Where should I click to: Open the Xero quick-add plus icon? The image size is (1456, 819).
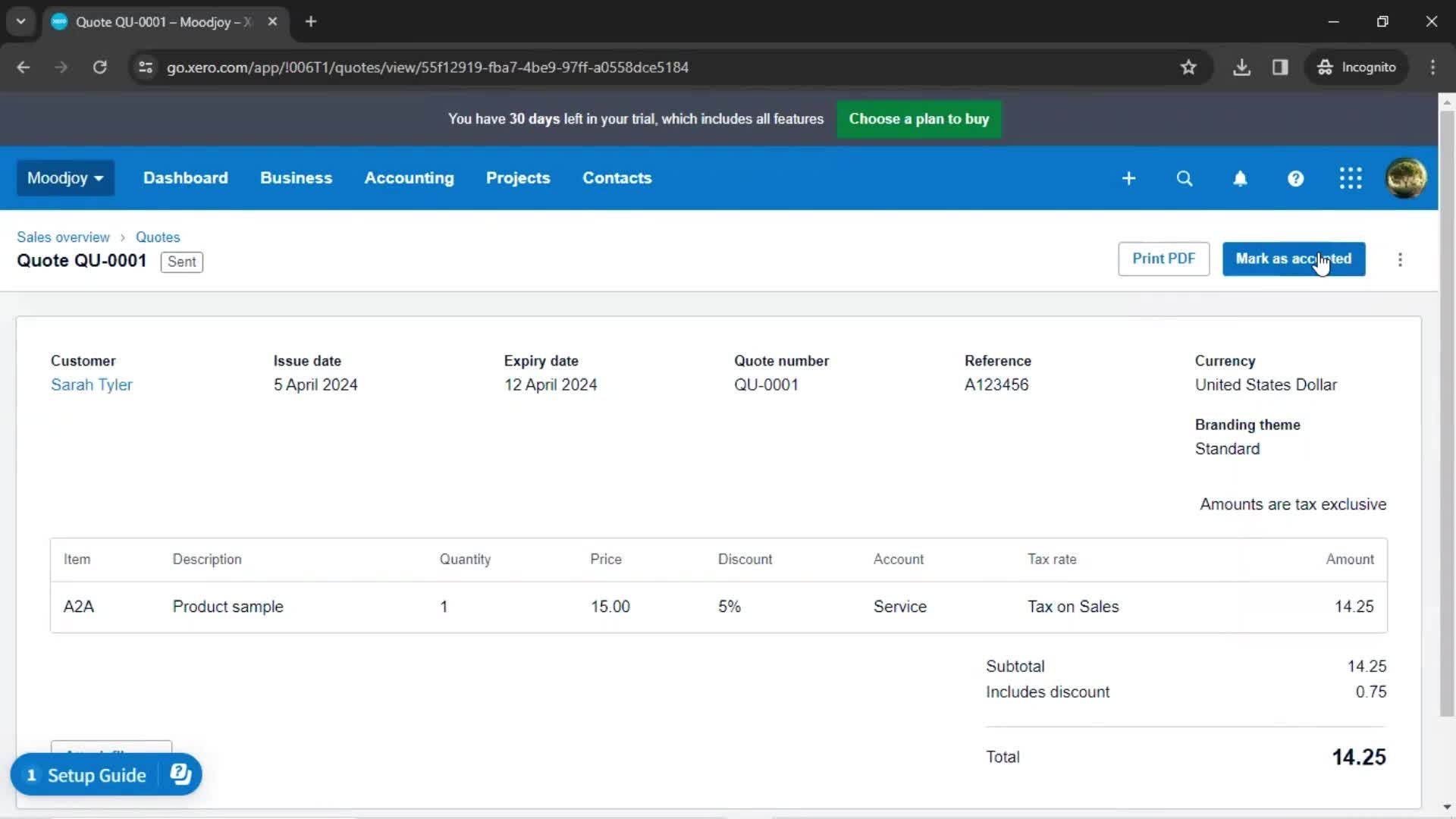tap(1128, 178)
